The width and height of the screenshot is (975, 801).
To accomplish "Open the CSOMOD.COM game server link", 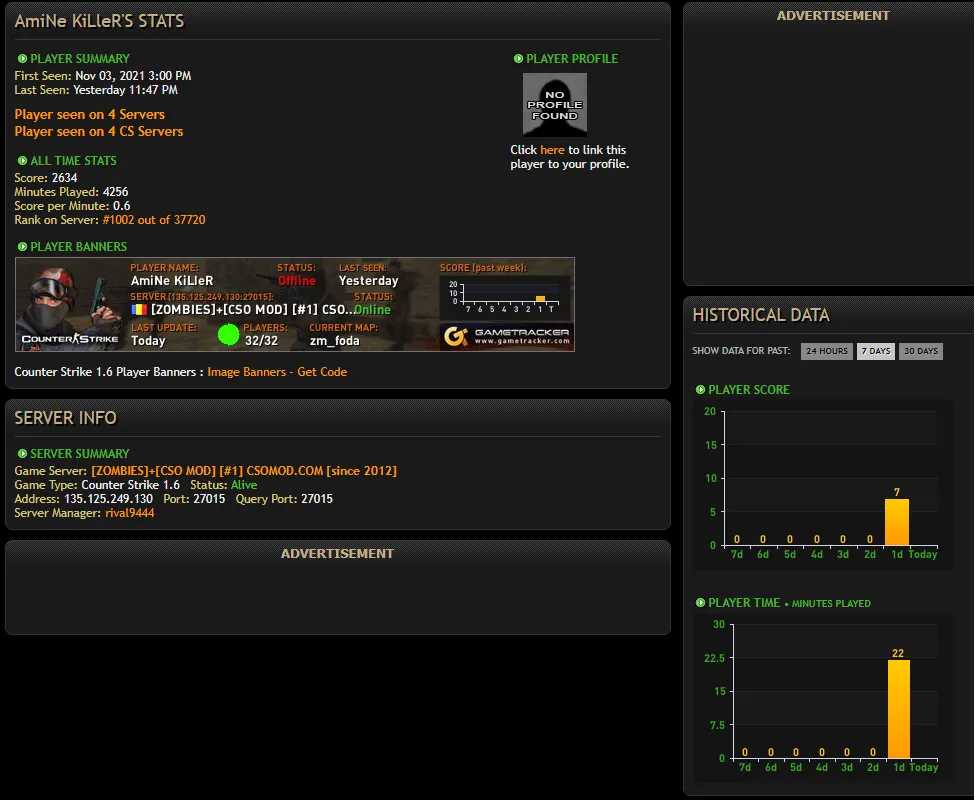I will pyautogui.click(x=244, y=471).
